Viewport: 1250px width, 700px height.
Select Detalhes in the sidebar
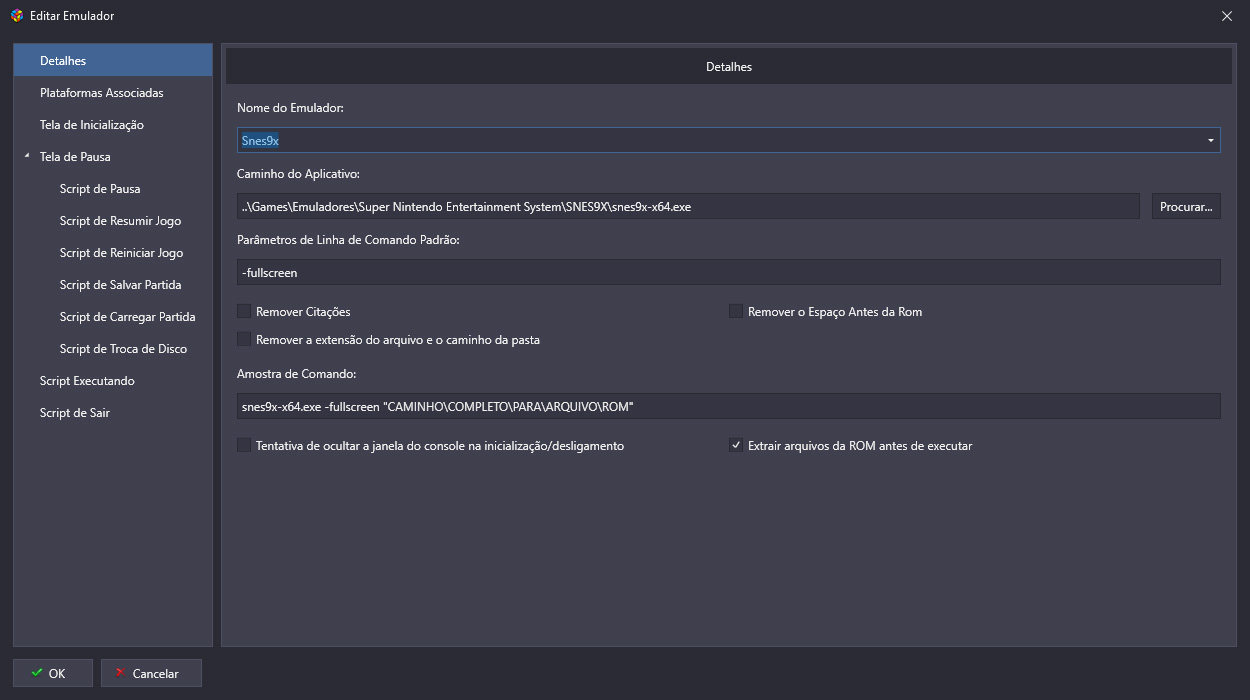point(113,61)
